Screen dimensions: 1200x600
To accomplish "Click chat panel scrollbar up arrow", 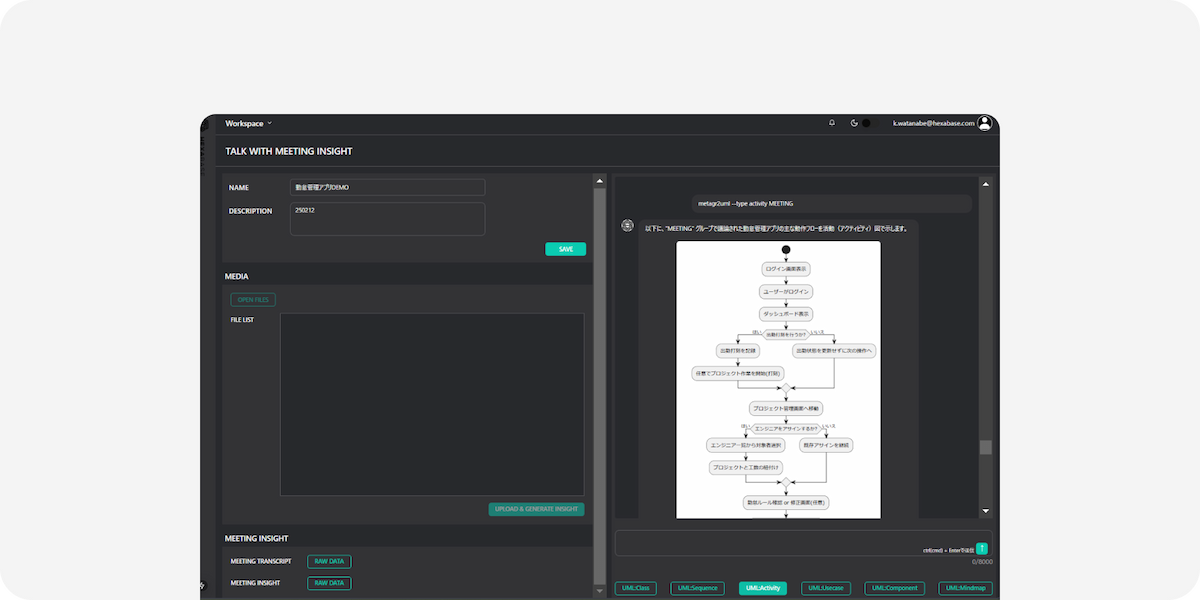I will (x=986, y=184).
